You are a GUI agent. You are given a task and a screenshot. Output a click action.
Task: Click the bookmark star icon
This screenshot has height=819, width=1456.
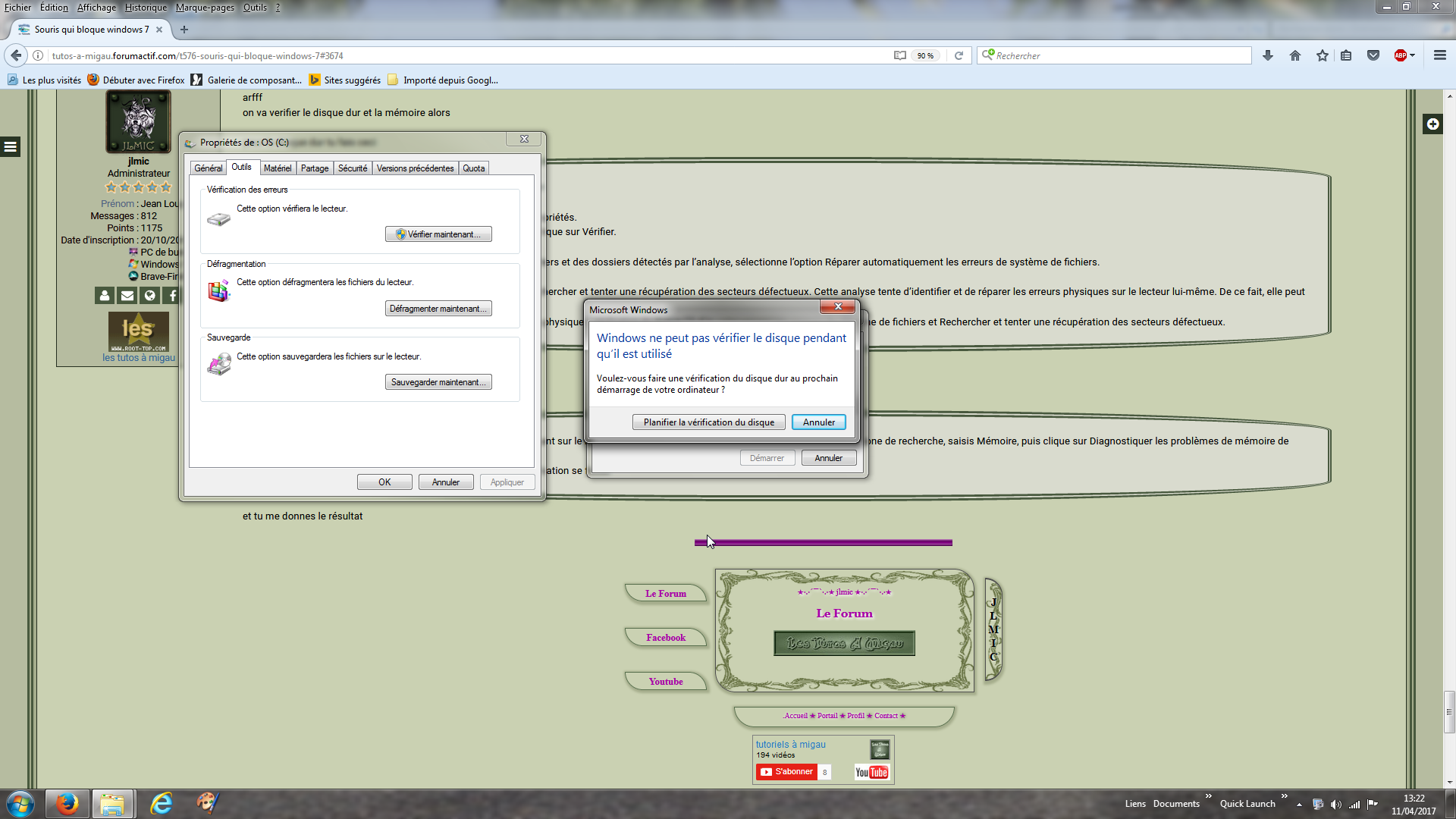click(x=1323, y=55)
